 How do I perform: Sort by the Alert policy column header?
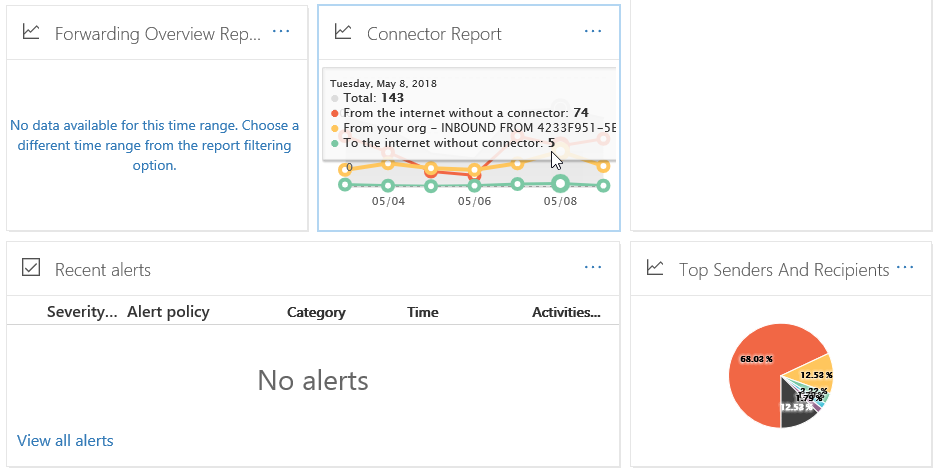pos(168,312)
